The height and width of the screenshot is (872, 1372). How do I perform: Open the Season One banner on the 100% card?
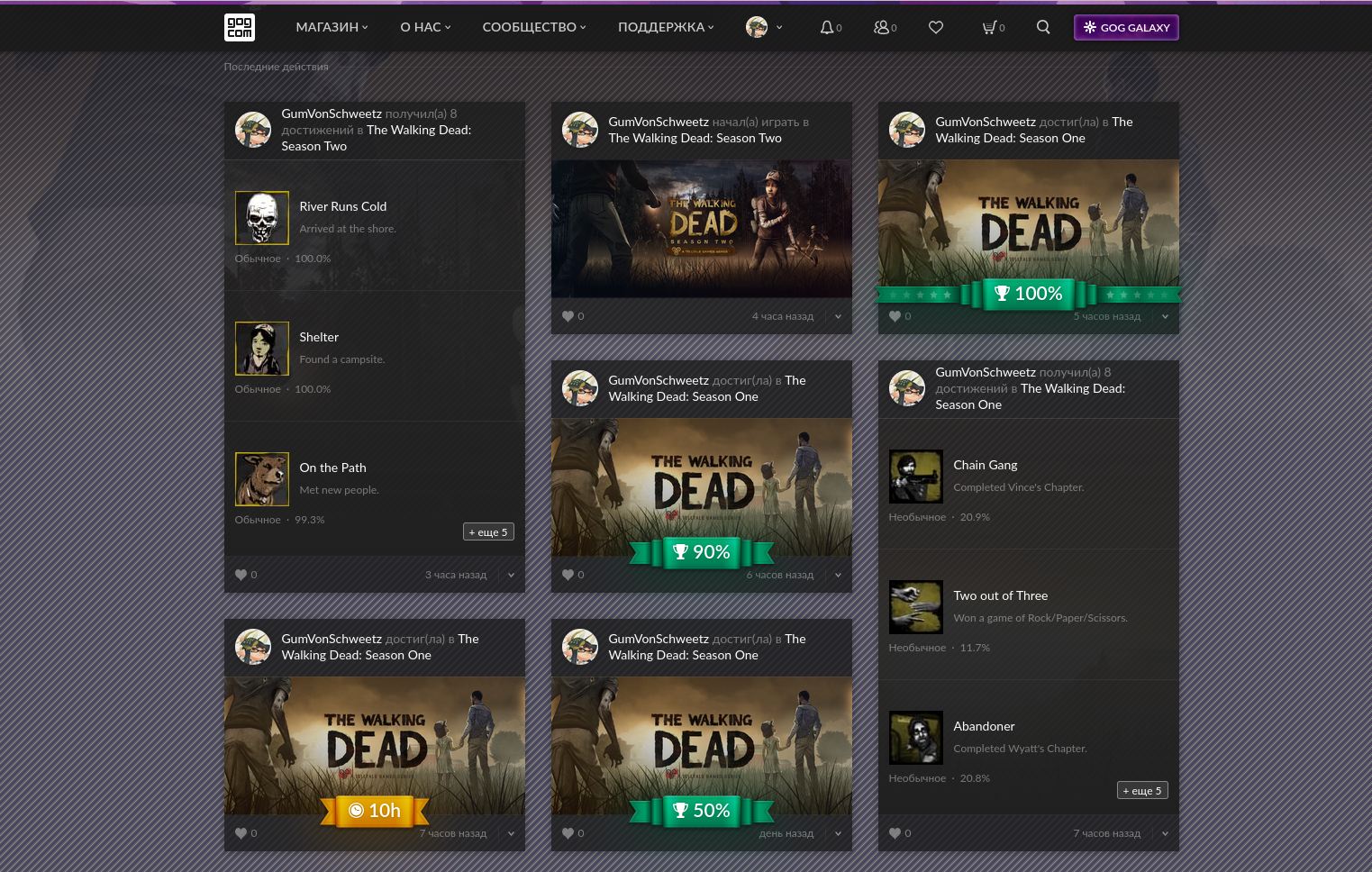click(1029, 223)
